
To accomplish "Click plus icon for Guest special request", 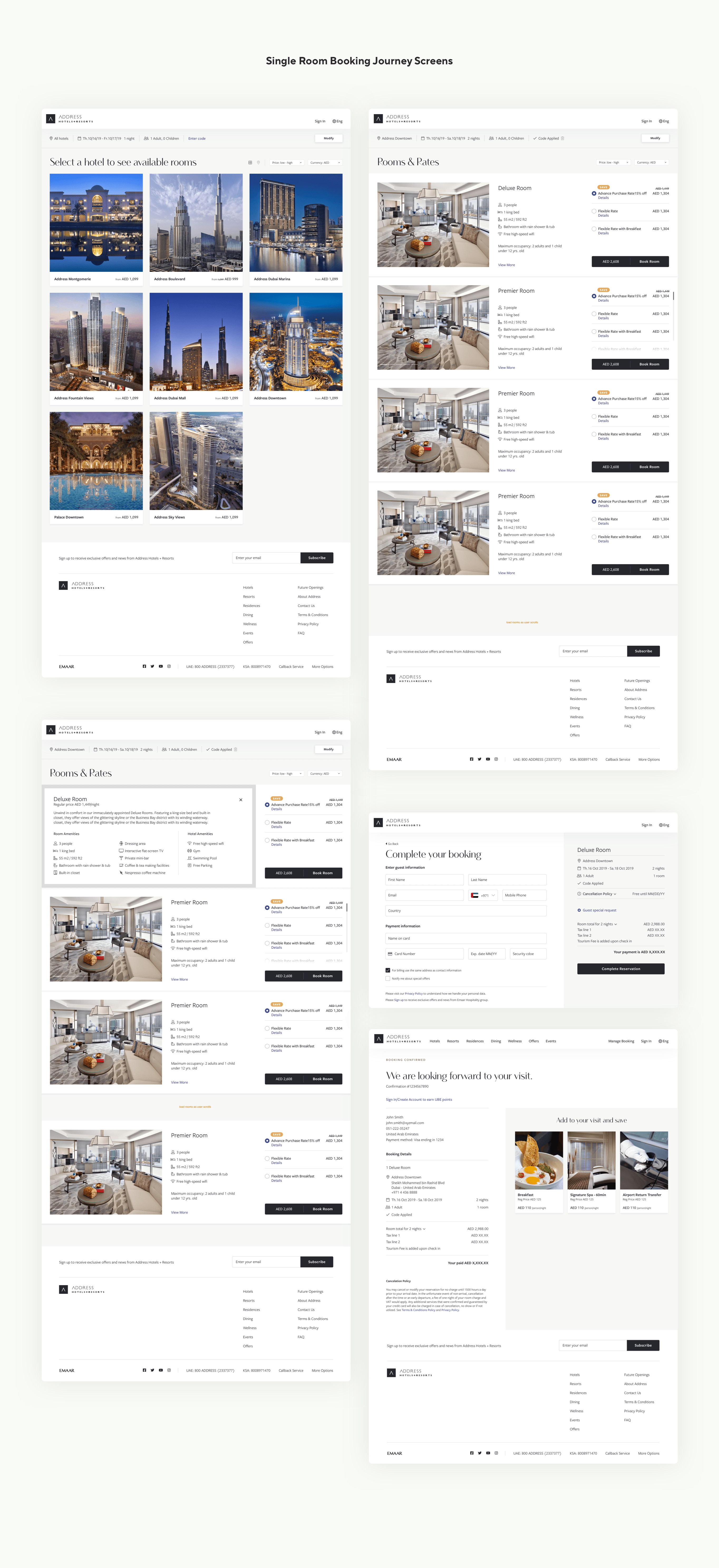I will coord(579,910).
